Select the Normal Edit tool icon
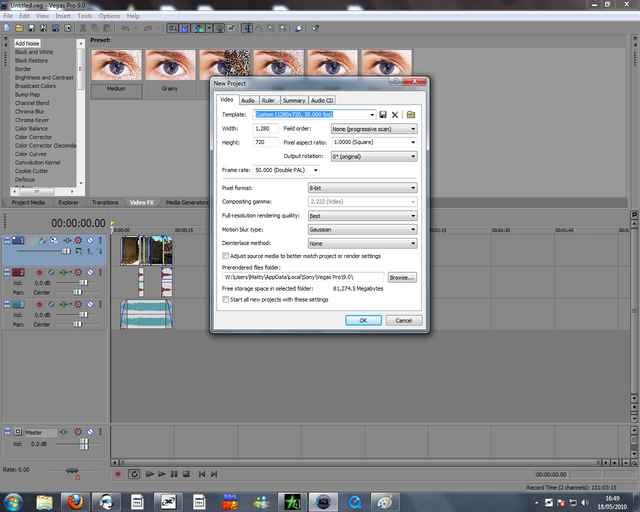640x512 pixels. tap(247, 28)
